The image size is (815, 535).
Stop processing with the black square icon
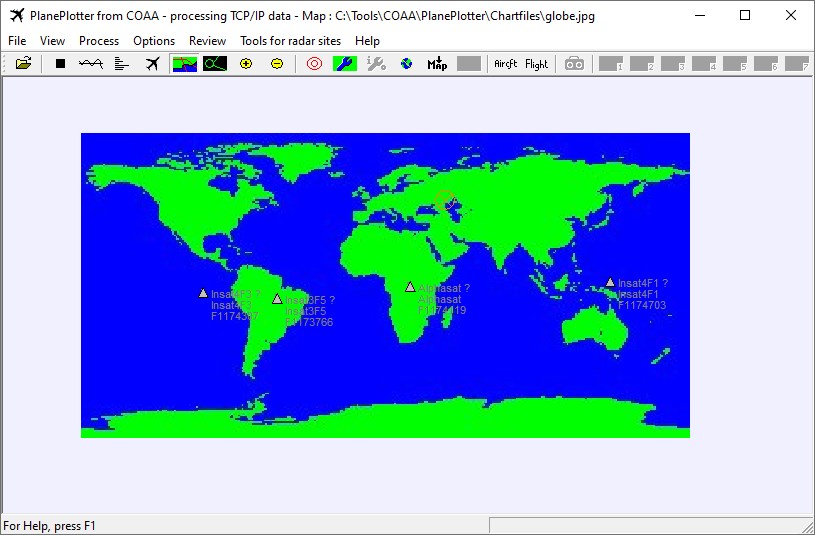click(x=61, y=64)
